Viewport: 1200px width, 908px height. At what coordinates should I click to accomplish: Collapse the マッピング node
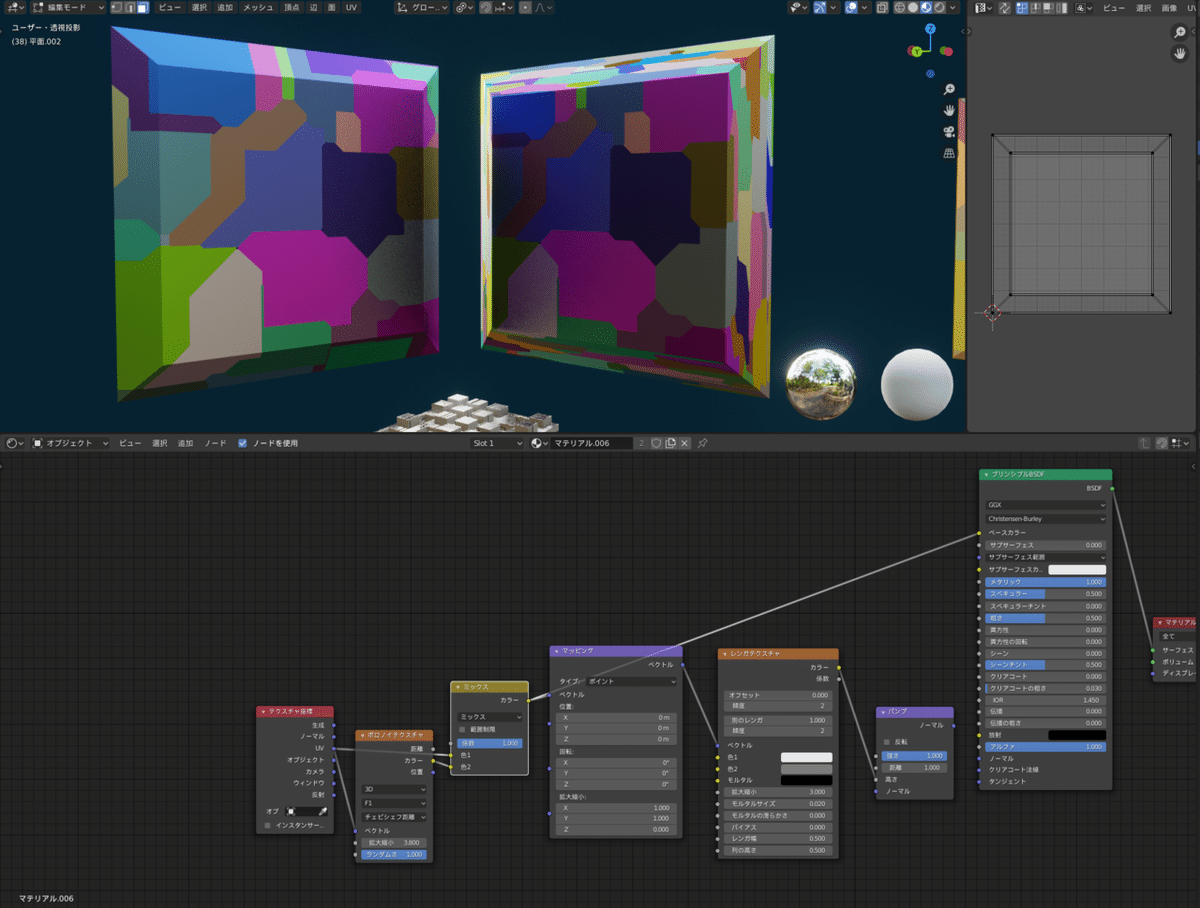pos(556,651)
